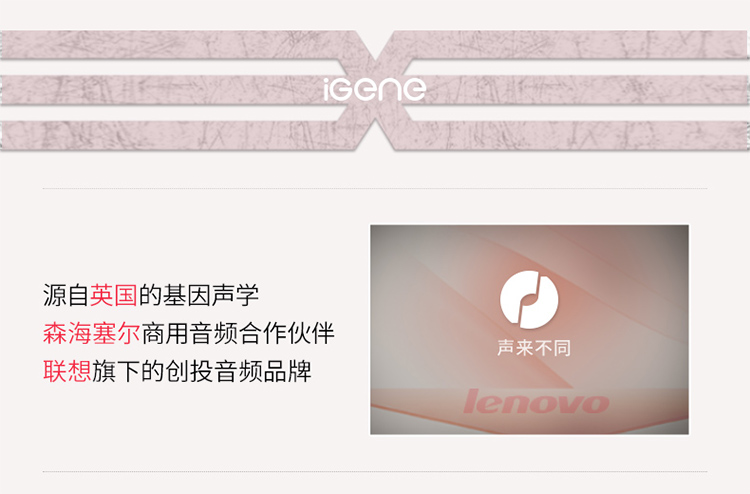
Task: Click the text 商用音频合作伙伴
Action: [x=238, y=333]
